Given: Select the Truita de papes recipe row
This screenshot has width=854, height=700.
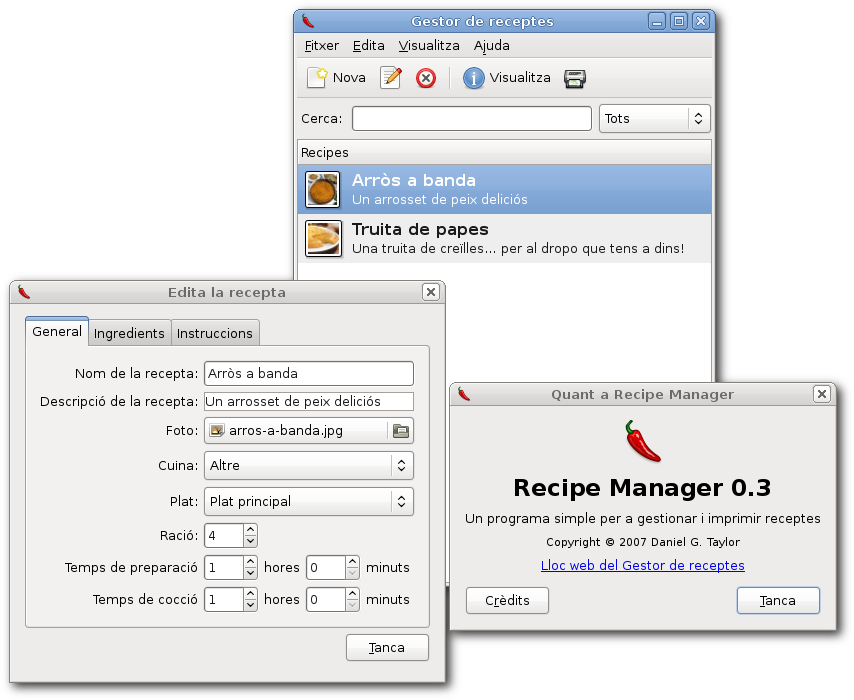Looking at the screenshot, I should coord(504,238).
